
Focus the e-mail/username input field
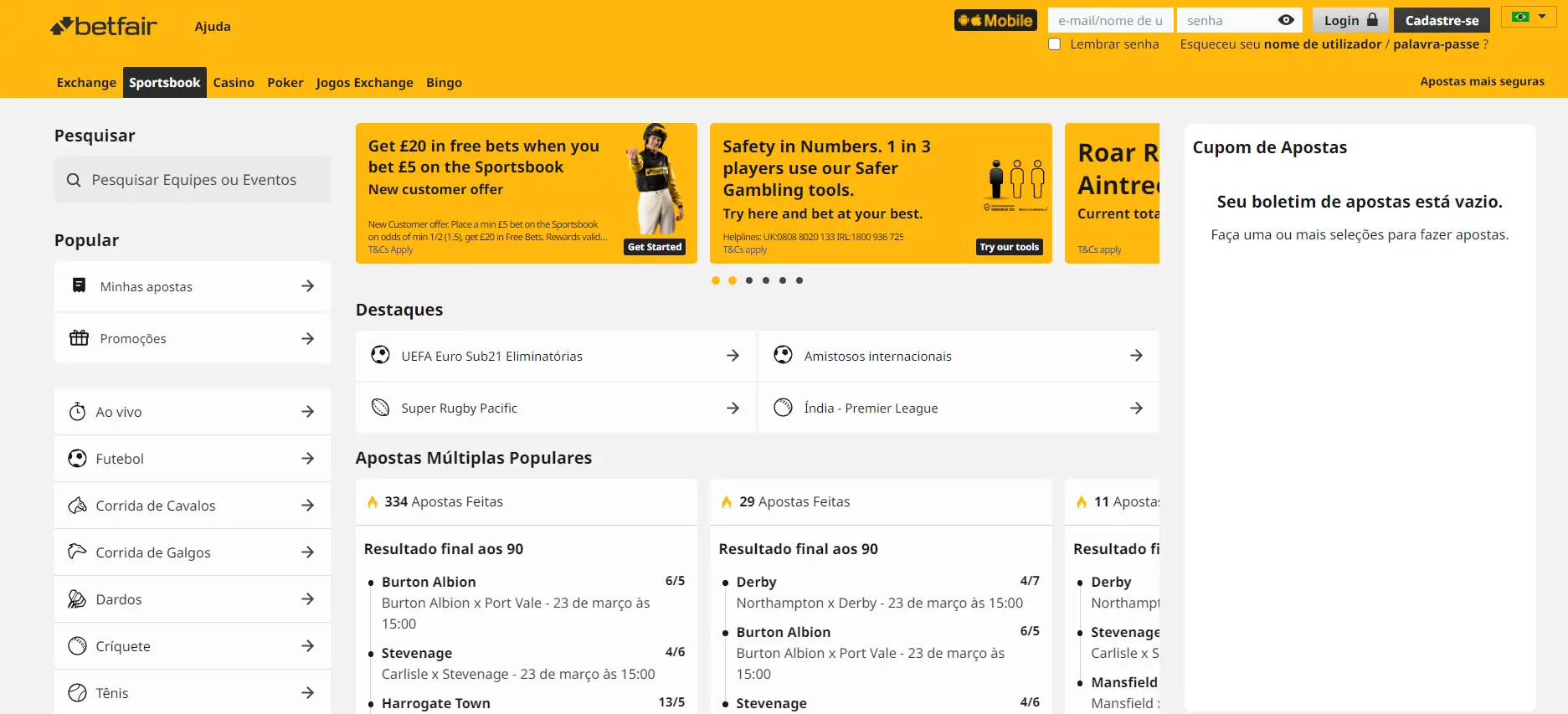pos(1111,20)
